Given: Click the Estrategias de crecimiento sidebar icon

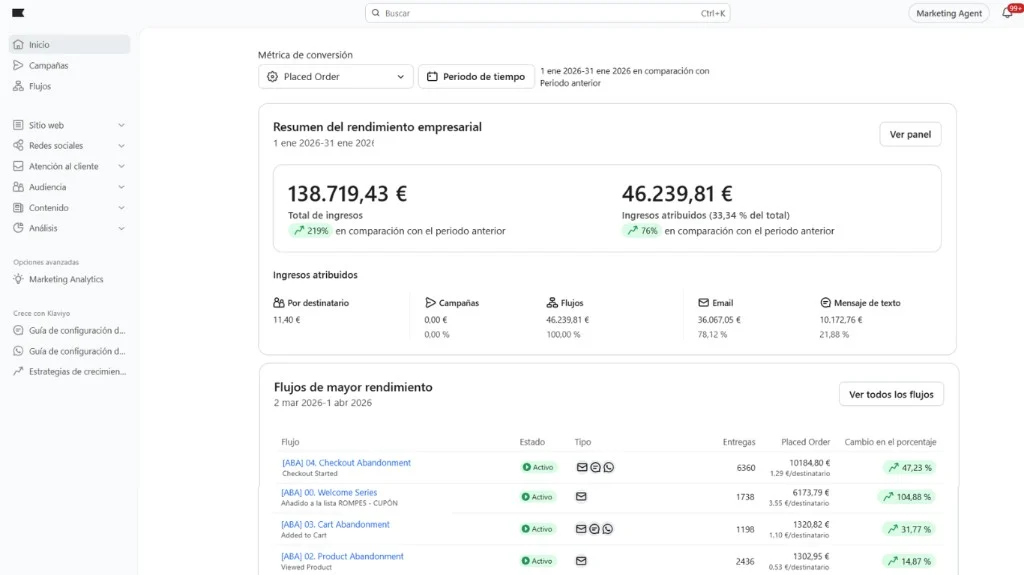Looking at the screenshot, I should [19, 372].
